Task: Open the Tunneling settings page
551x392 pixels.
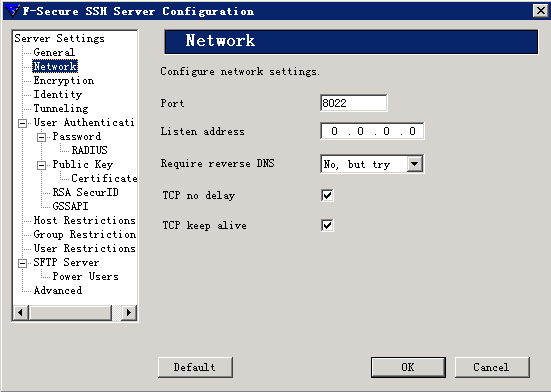Action: click(x=61, y=109)
